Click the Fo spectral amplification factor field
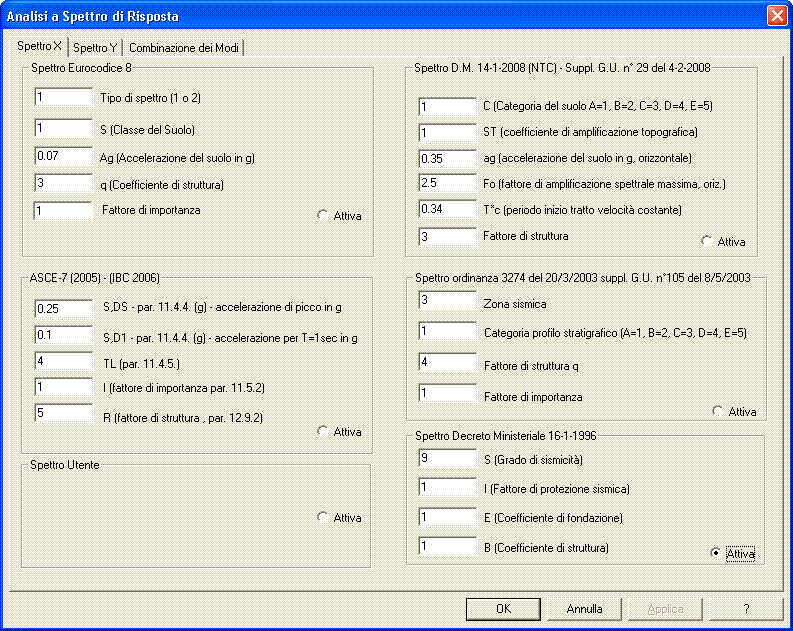The image size is (793, 631). [447, 183]
